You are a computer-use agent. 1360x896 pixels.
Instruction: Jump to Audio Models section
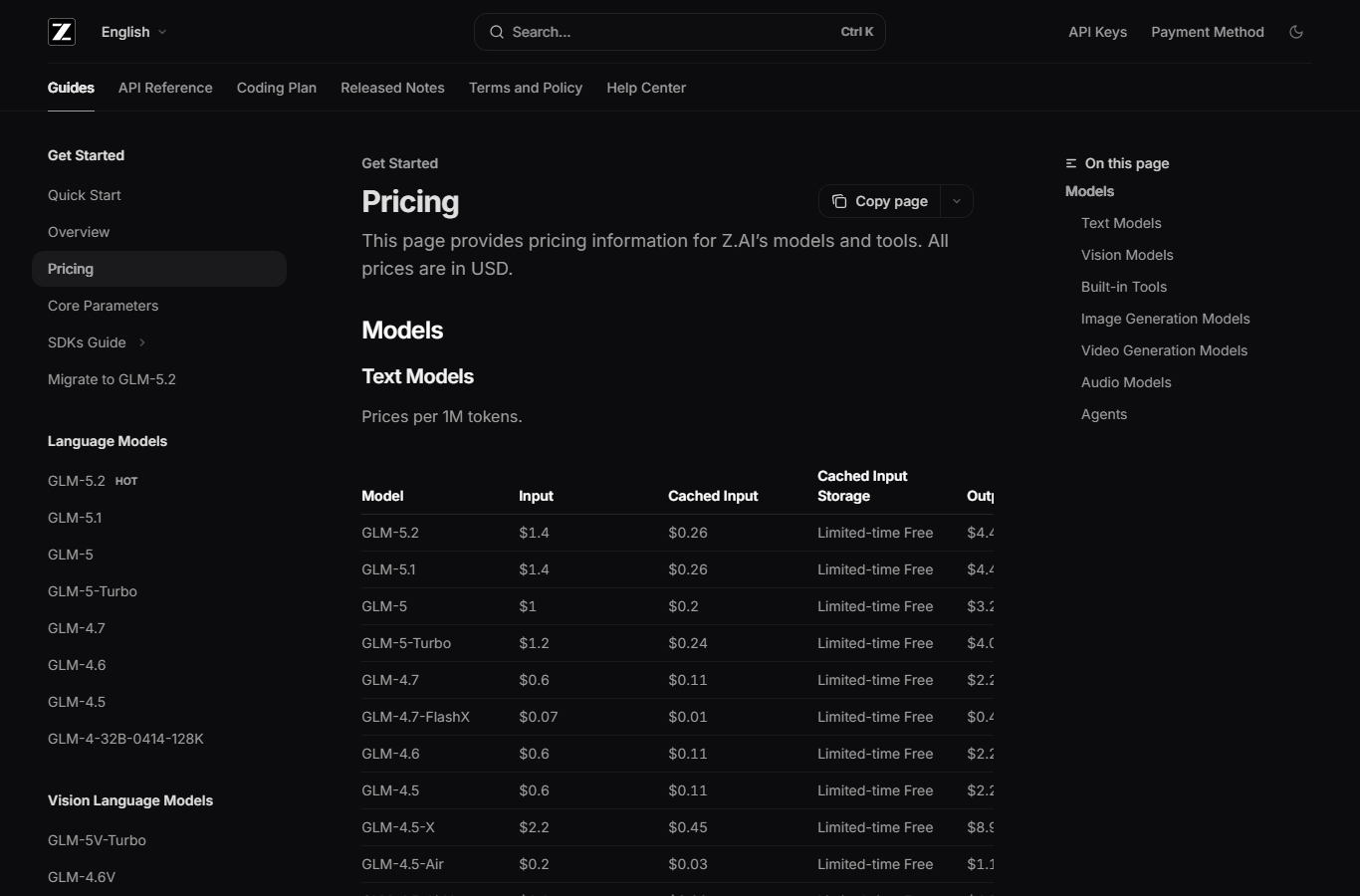(1126, 382)
